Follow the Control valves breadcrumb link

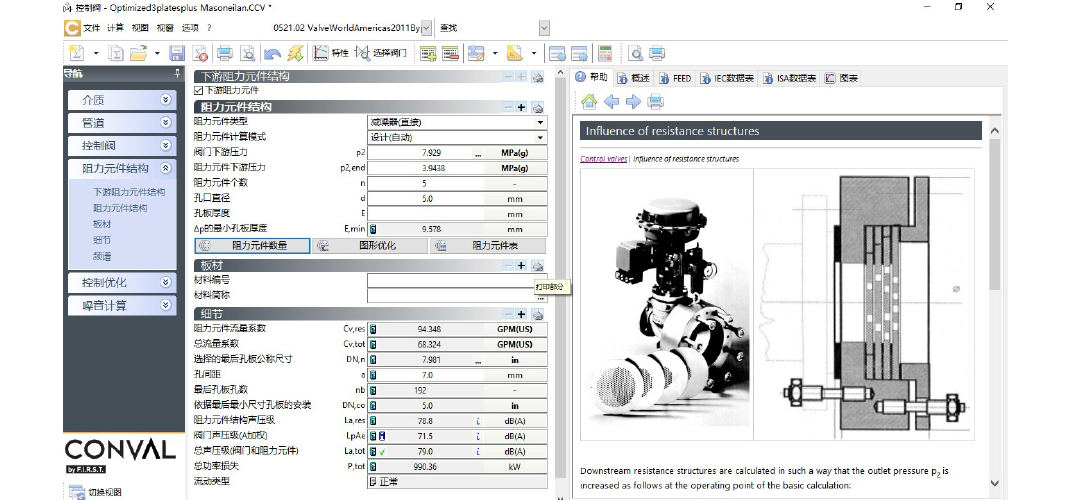coord(603,159)
